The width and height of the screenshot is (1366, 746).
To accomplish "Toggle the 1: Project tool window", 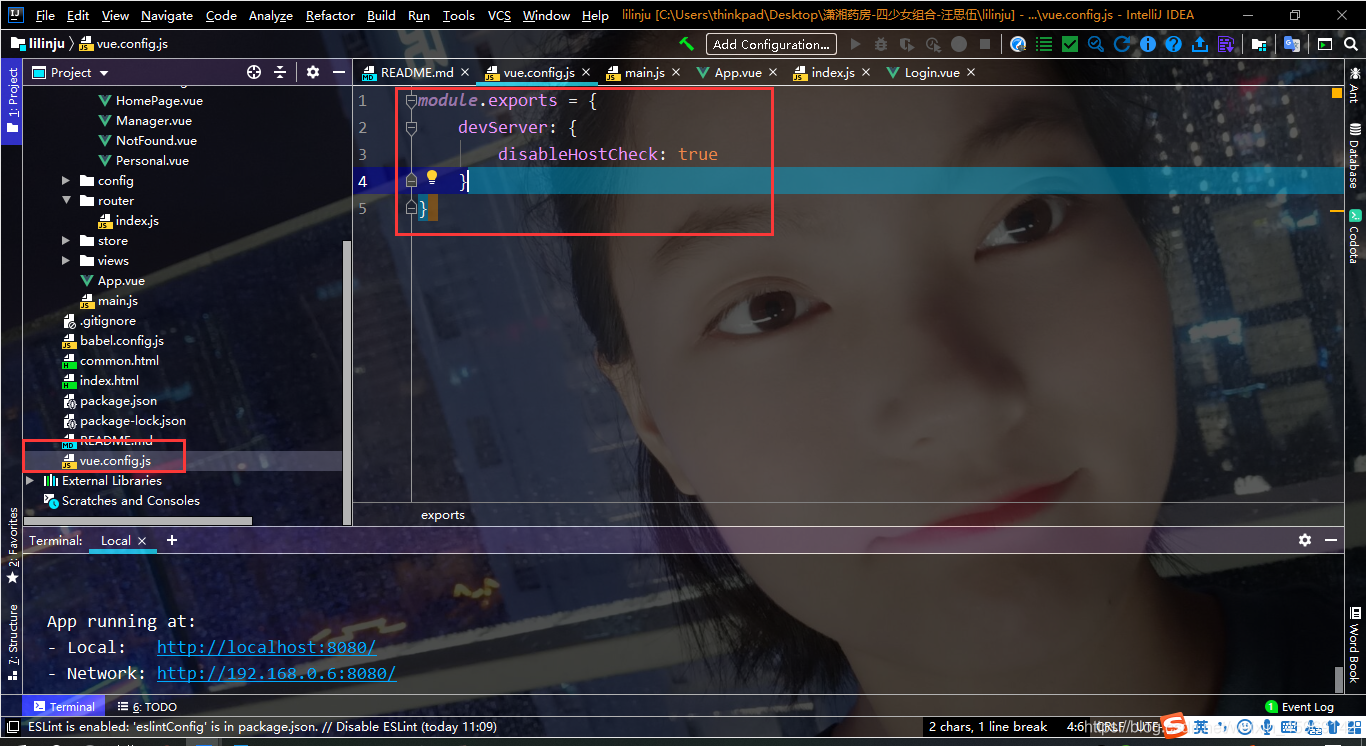I will pos(12,103).
